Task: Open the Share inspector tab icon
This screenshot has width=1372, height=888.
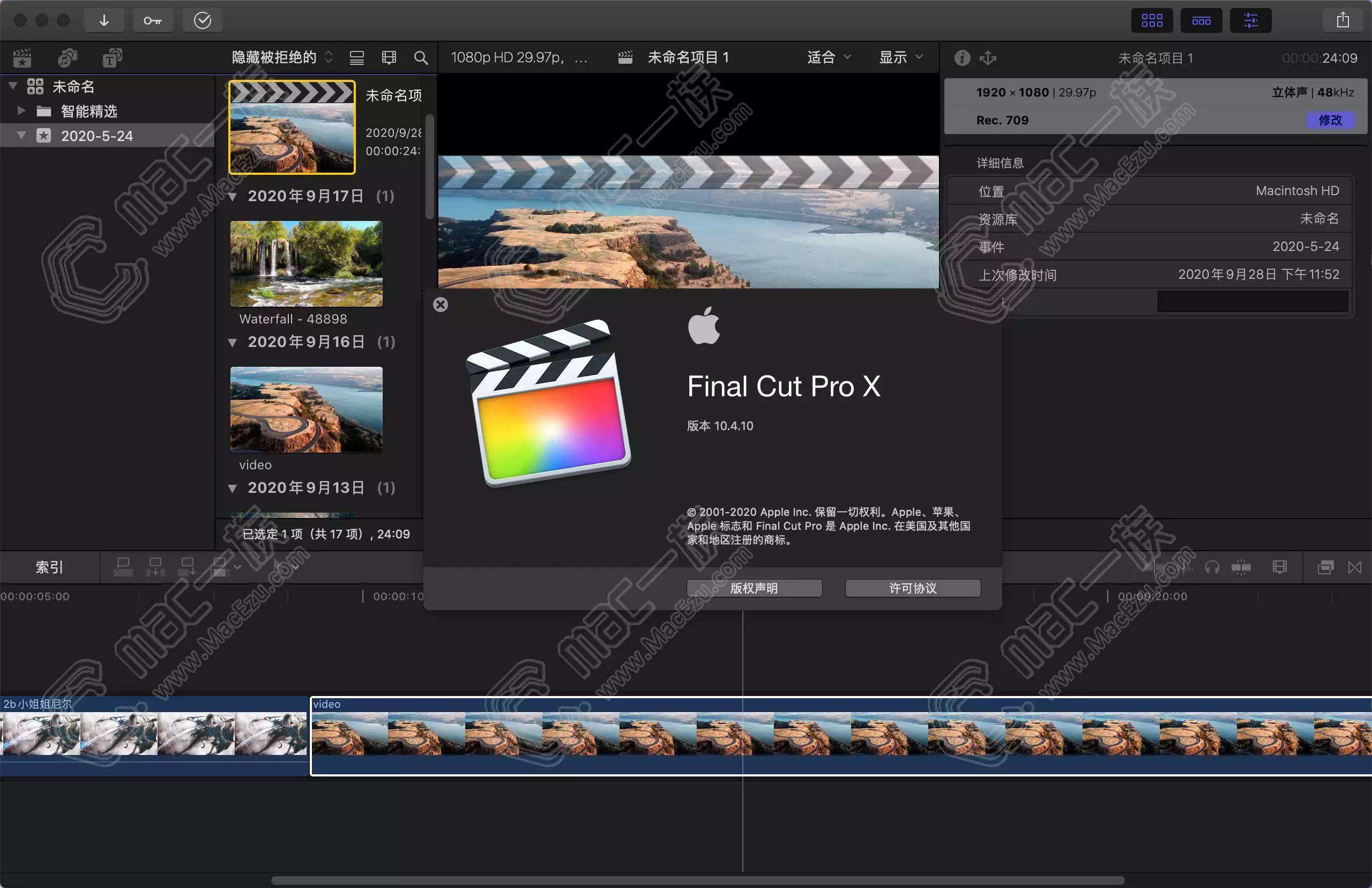Action: click(x=988, y=58)
